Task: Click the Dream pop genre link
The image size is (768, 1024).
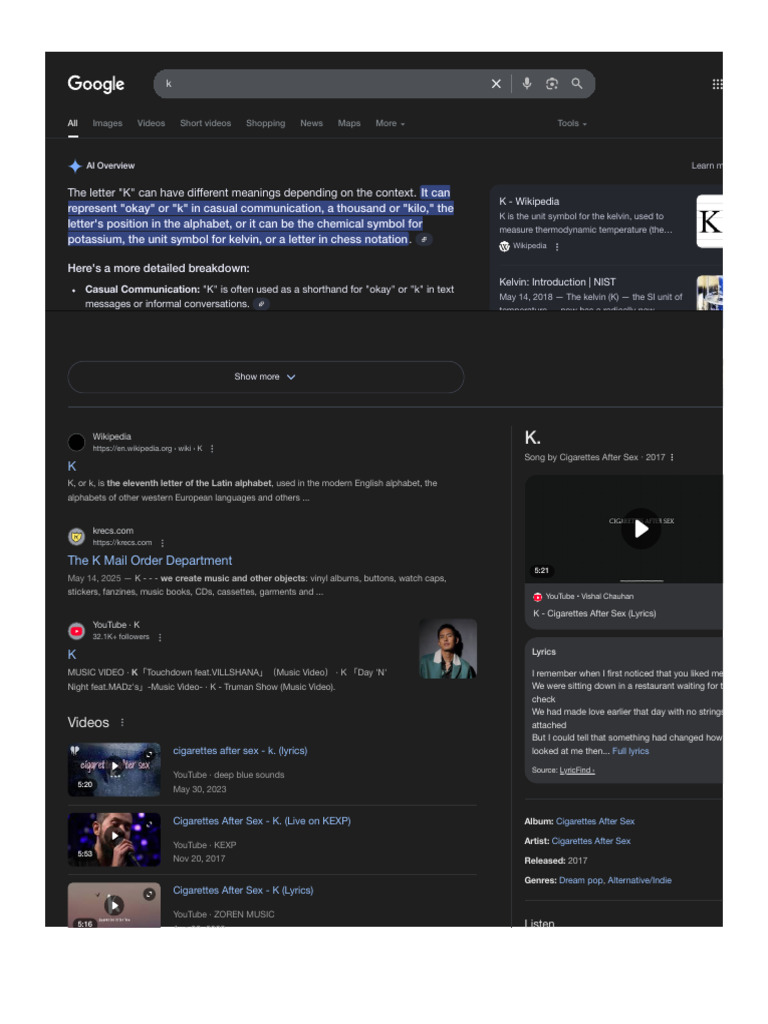Action: pyautogui.click(x=581, y=880)
